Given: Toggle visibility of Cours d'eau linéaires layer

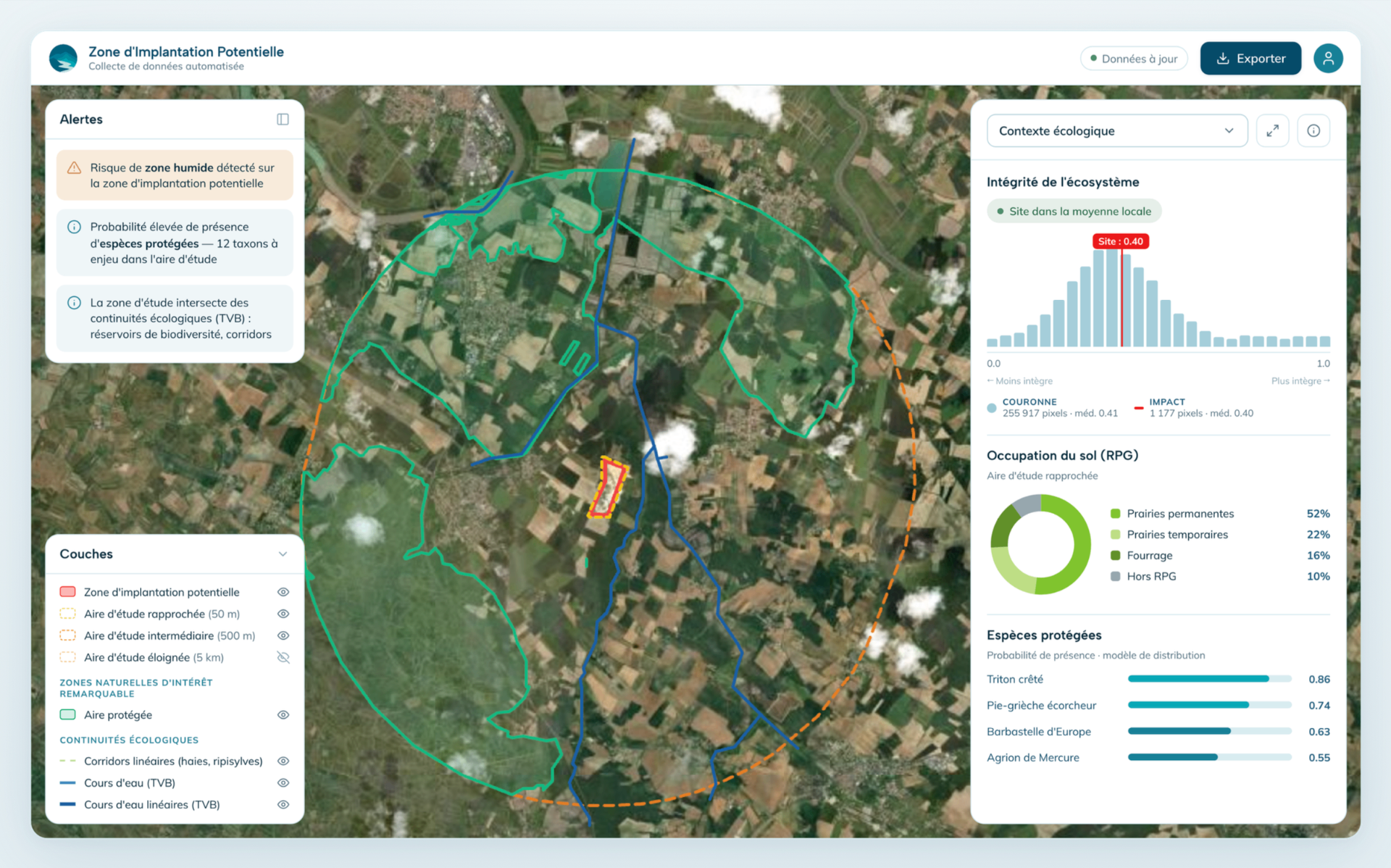Looking at the screenshot, I should pyautogui.click(x=283, y=804).
